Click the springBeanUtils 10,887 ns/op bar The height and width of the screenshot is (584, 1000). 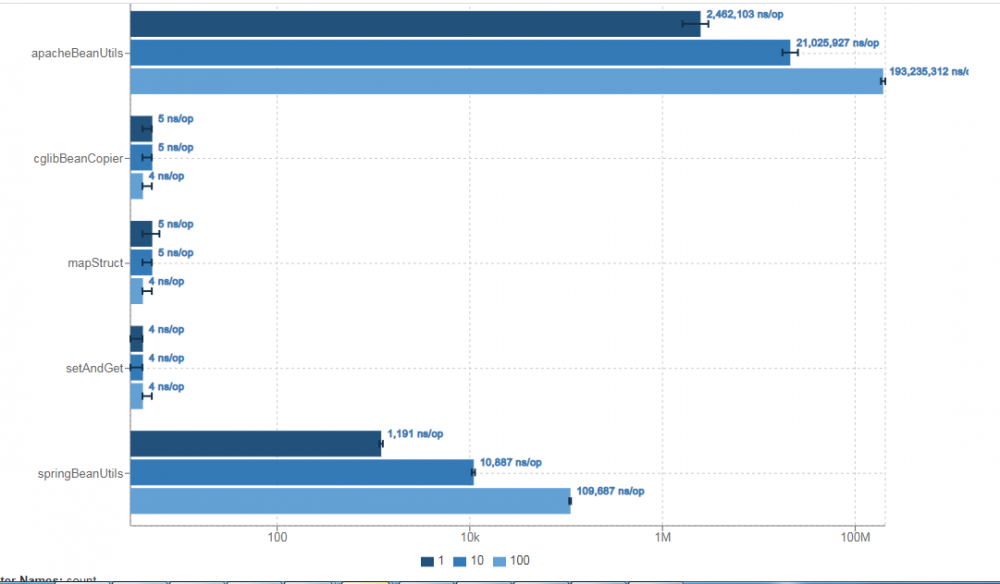tap(302, 472)
